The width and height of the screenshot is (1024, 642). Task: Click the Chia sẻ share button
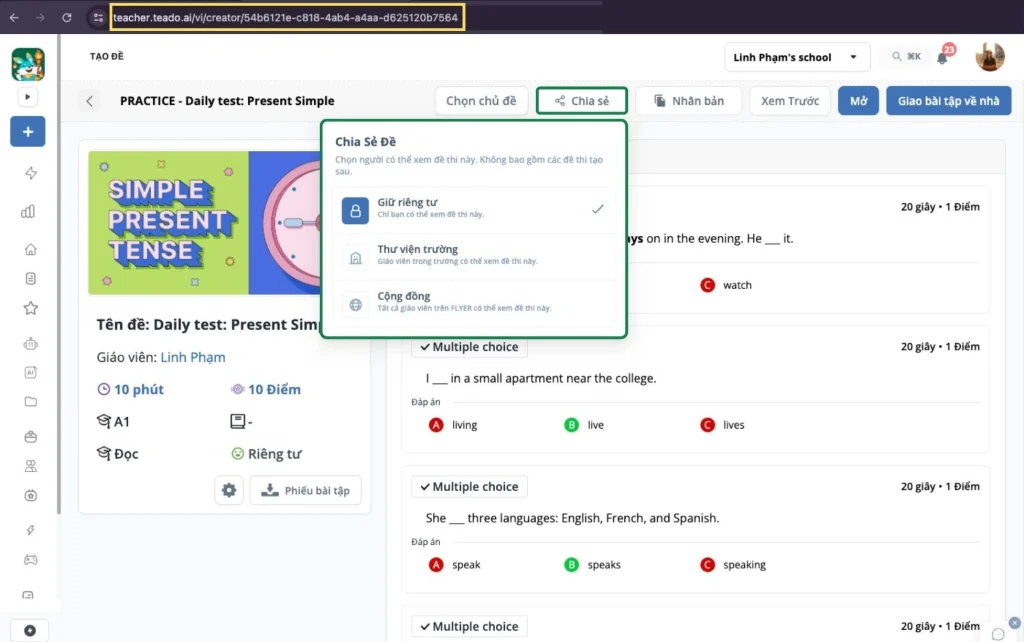point(581,101)
